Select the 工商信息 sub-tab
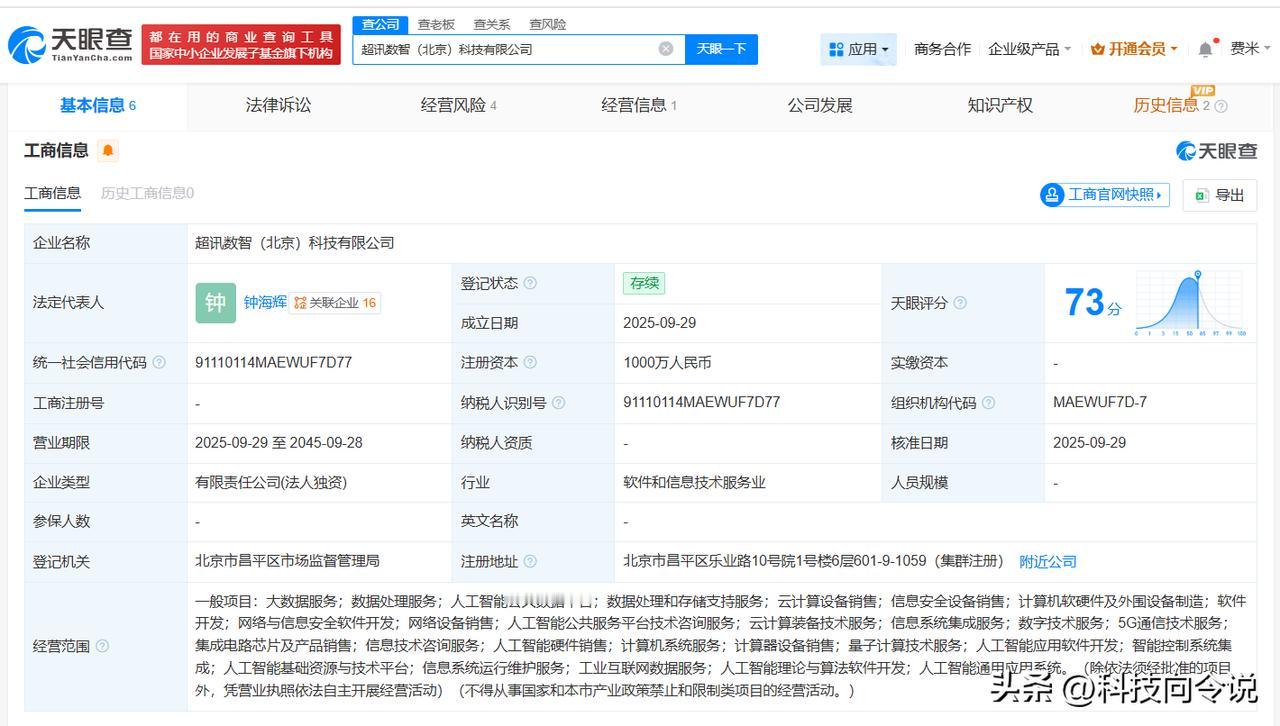This screenshot has width=1280, height=726. pyautogui.click(x=52, y=194)
